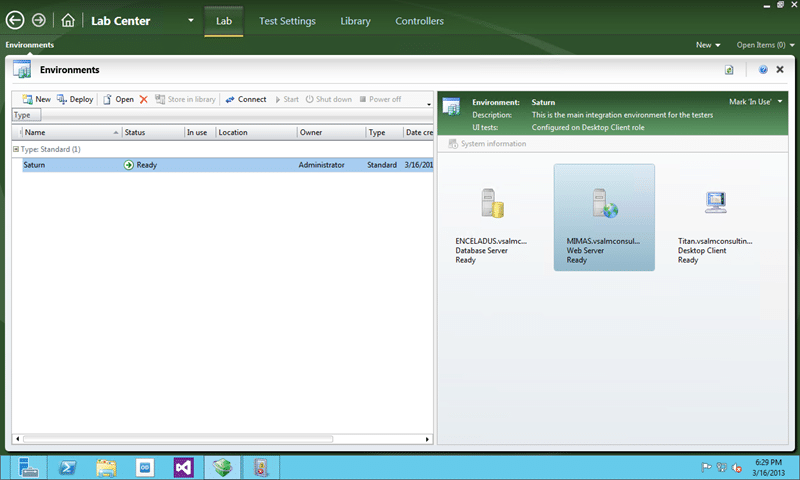Click the Administrator owner cell
The width and height of the screenshot is (800, 480).
(321, 165)
